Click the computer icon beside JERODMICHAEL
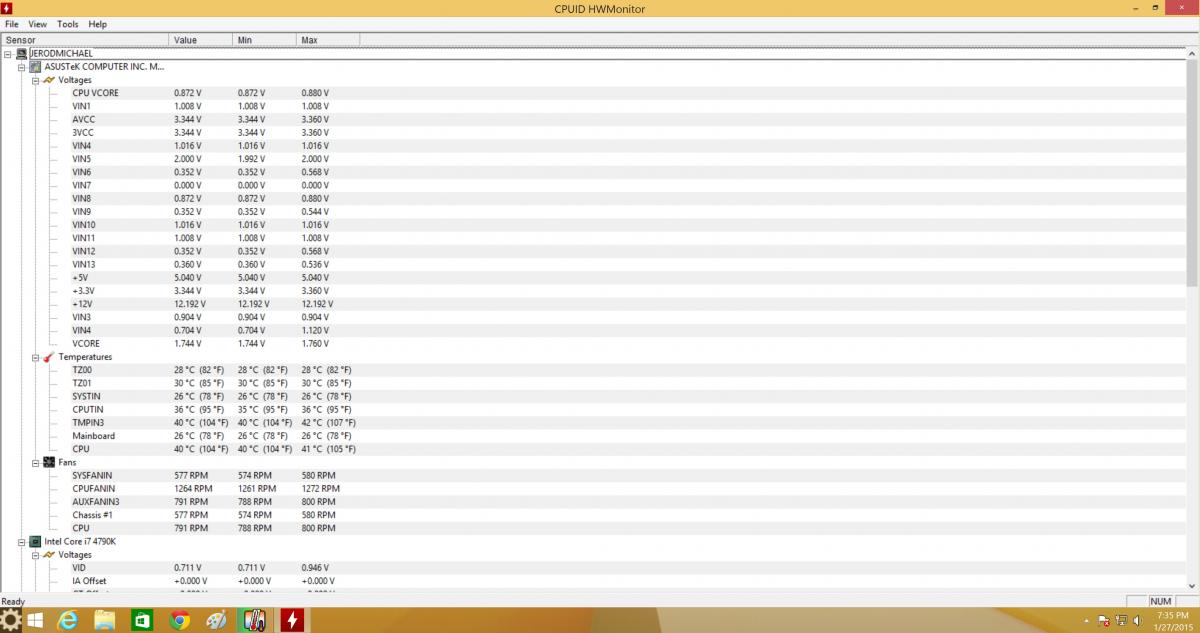This screenshot has width=1200, height=633. tap(22, 54)
